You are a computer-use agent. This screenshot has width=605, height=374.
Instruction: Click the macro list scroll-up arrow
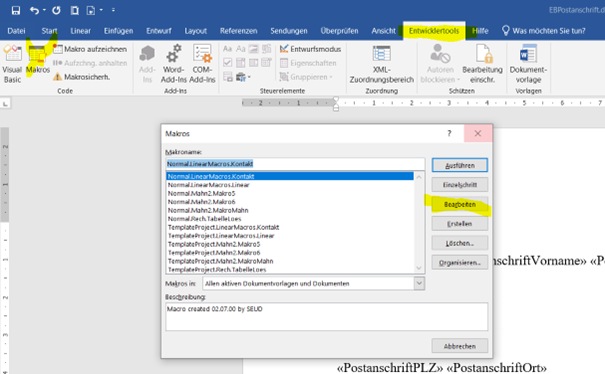(x=419, y=177)
